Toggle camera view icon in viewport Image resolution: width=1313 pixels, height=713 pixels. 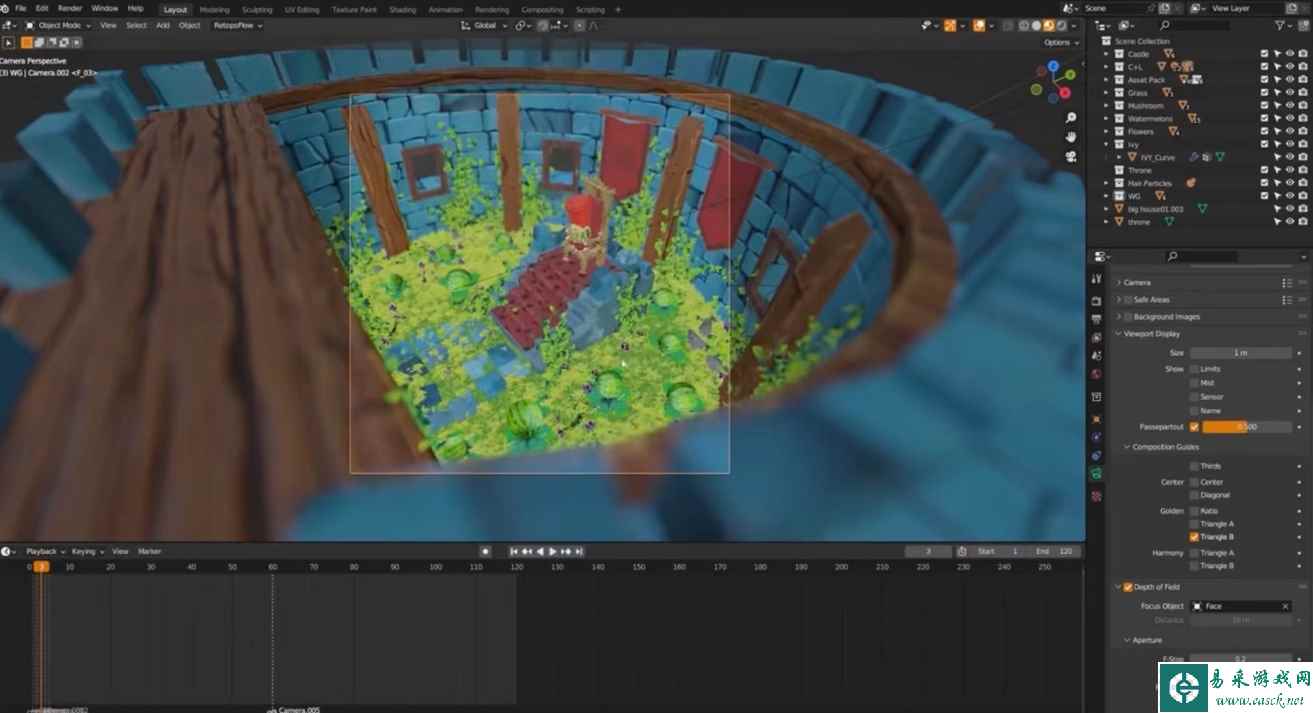tap(1070, 156)
